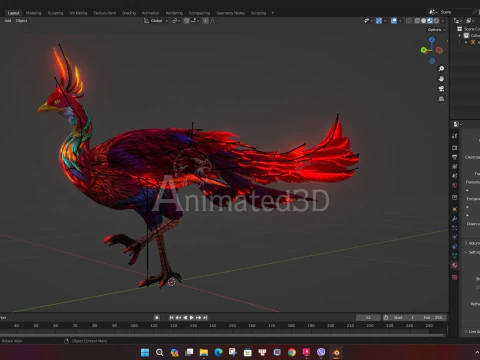This screenshot has width=480, height=360.
Task: Open the overlays settings dropdown arrow
Action: 400,21
